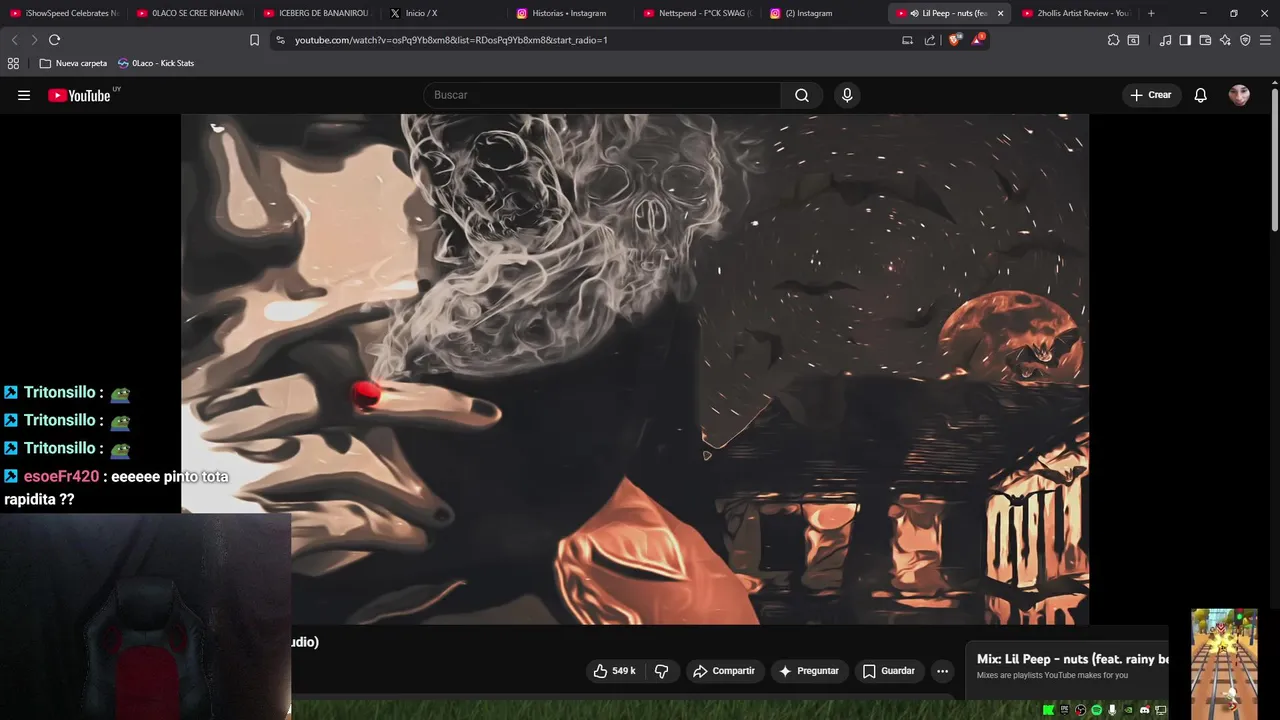Screen dimensions: 1280x720
Task: Go to YouTube home via logo
Action: tap(80, 95)
